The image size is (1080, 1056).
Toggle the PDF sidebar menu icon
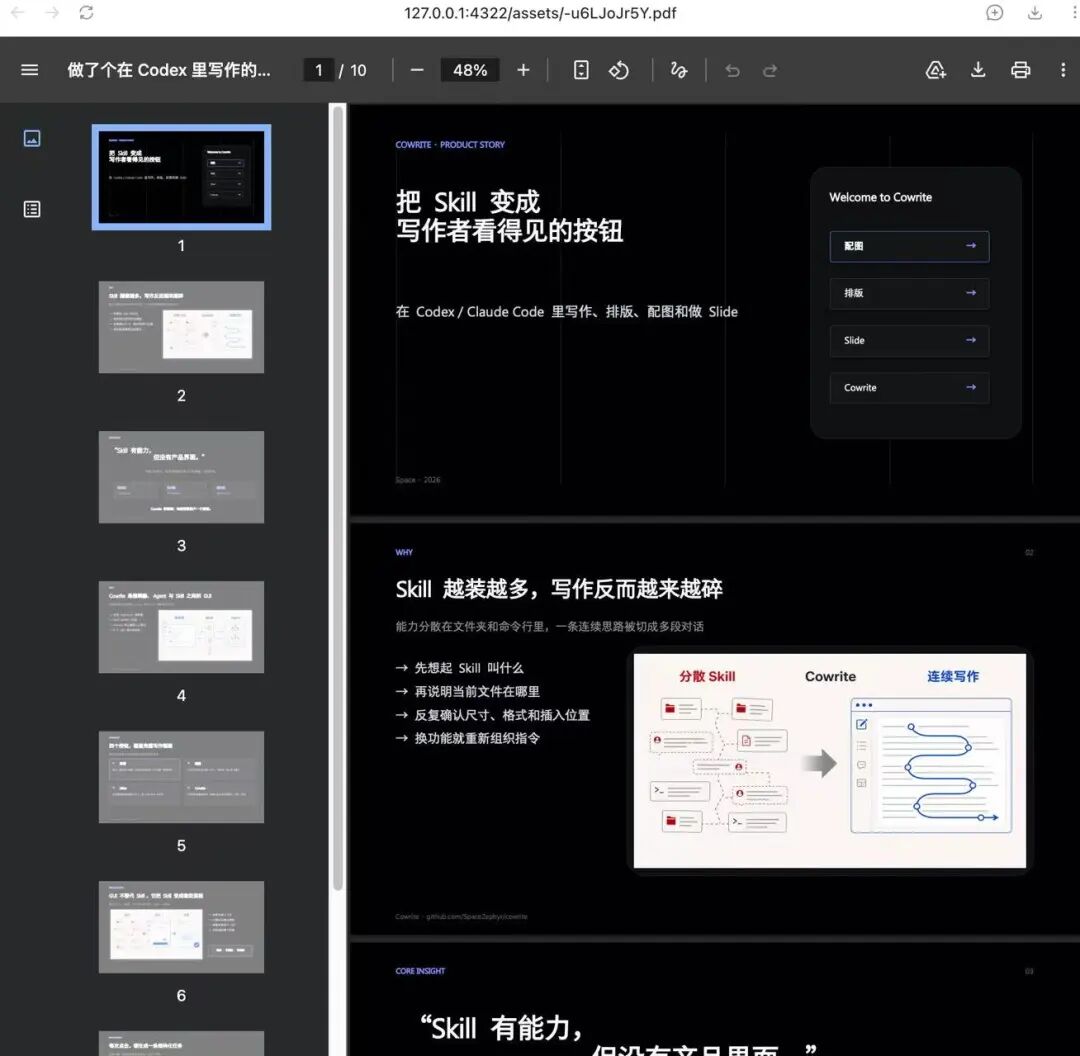point(30,70)
